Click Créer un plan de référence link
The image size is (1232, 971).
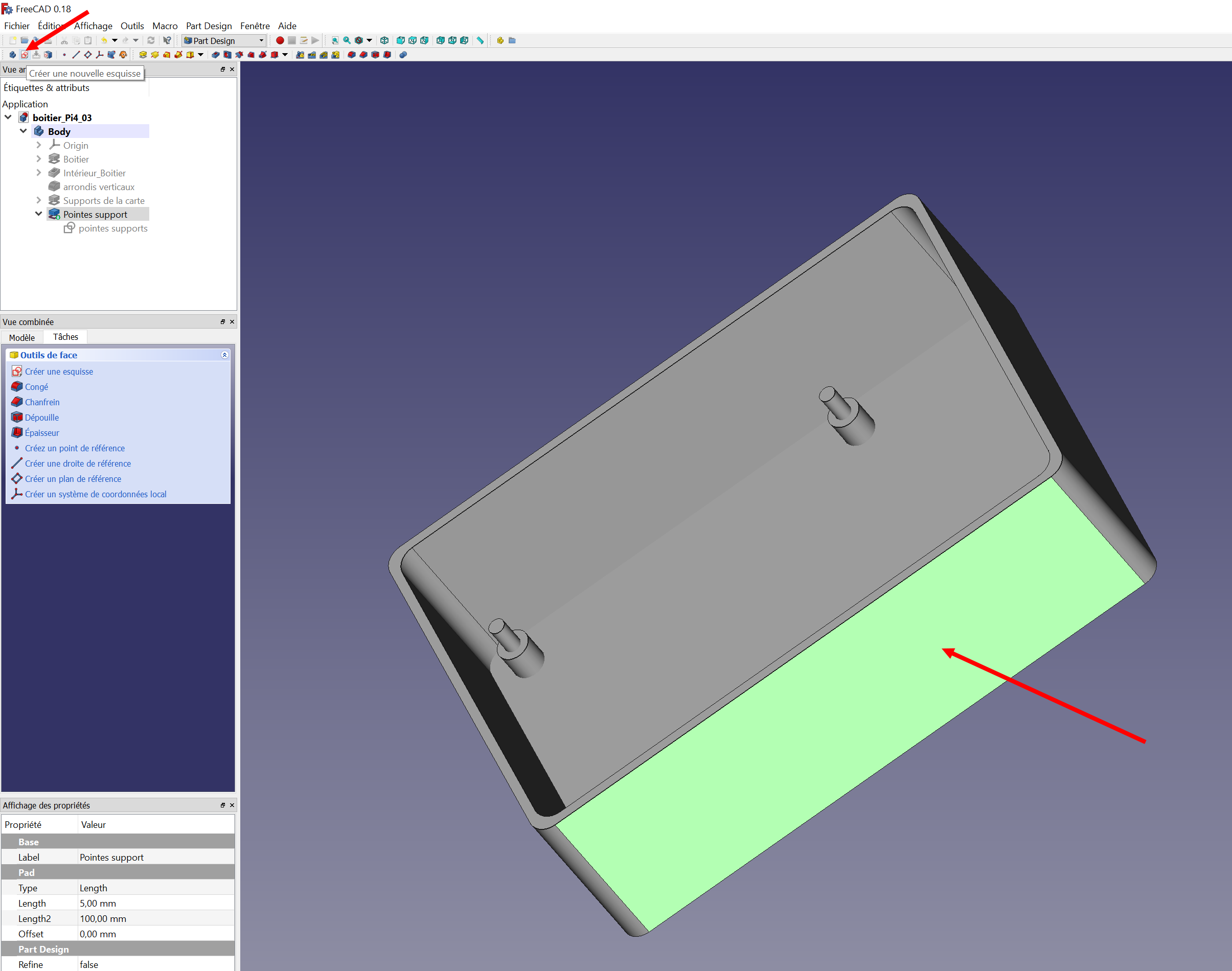click(73, 479)
